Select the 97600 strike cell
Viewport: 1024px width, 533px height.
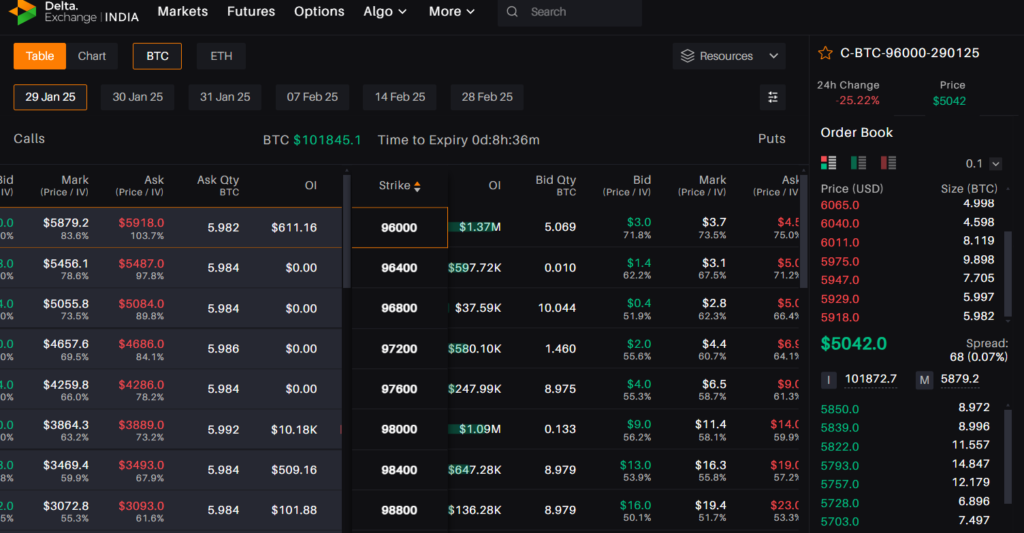click(399, 389)
